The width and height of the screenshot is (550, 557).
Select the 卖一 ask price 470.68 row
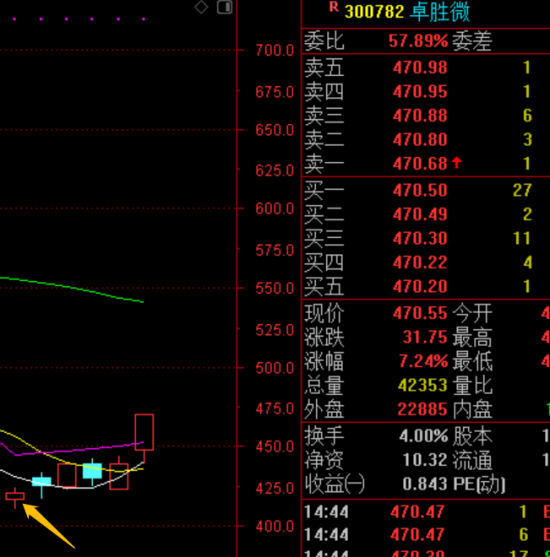(x=426, y=164)
